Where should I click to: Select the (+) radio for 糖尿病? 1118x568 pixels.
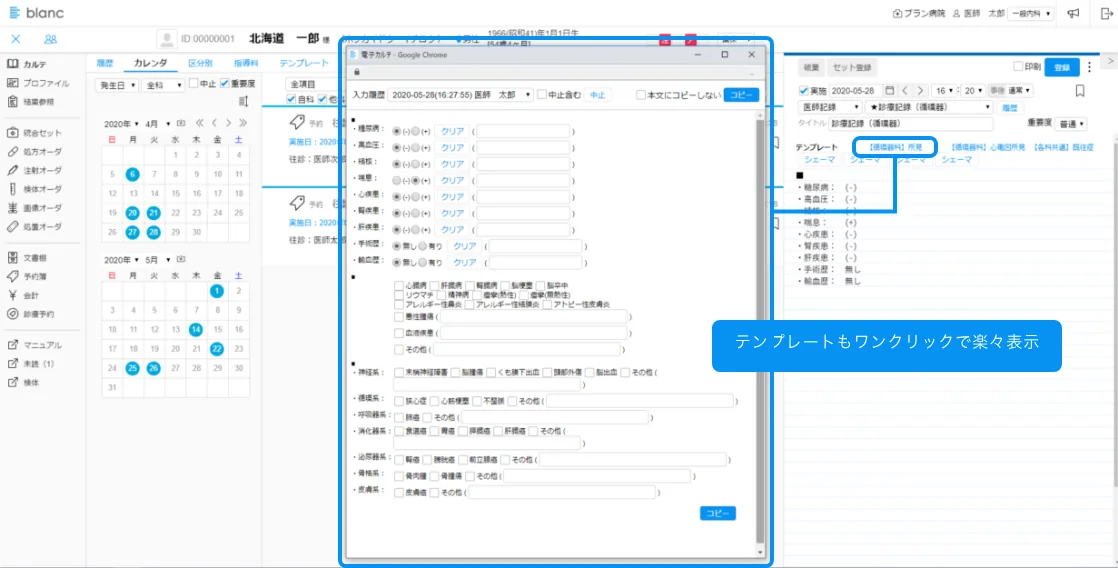click(x=416, y=130)
